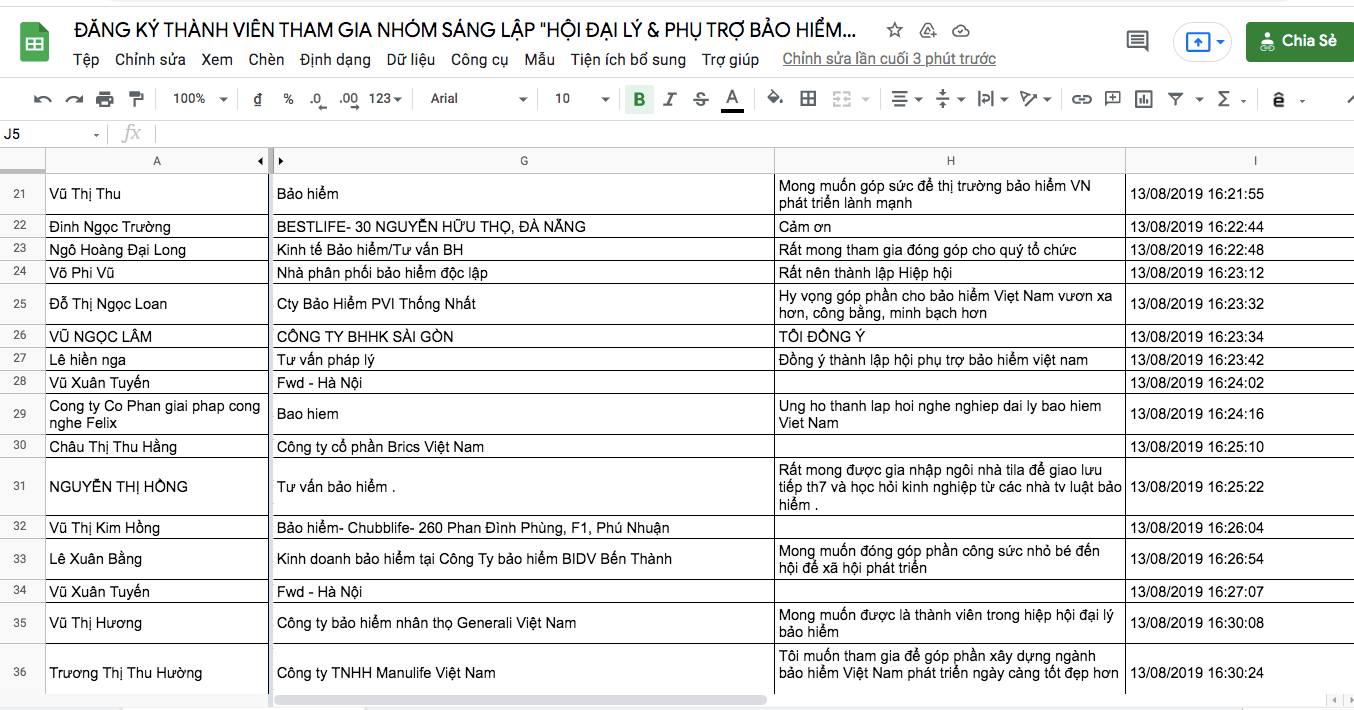The image size is (1354, 710).
Task: Pick a text color with the A icon
Action: (733, 99)
